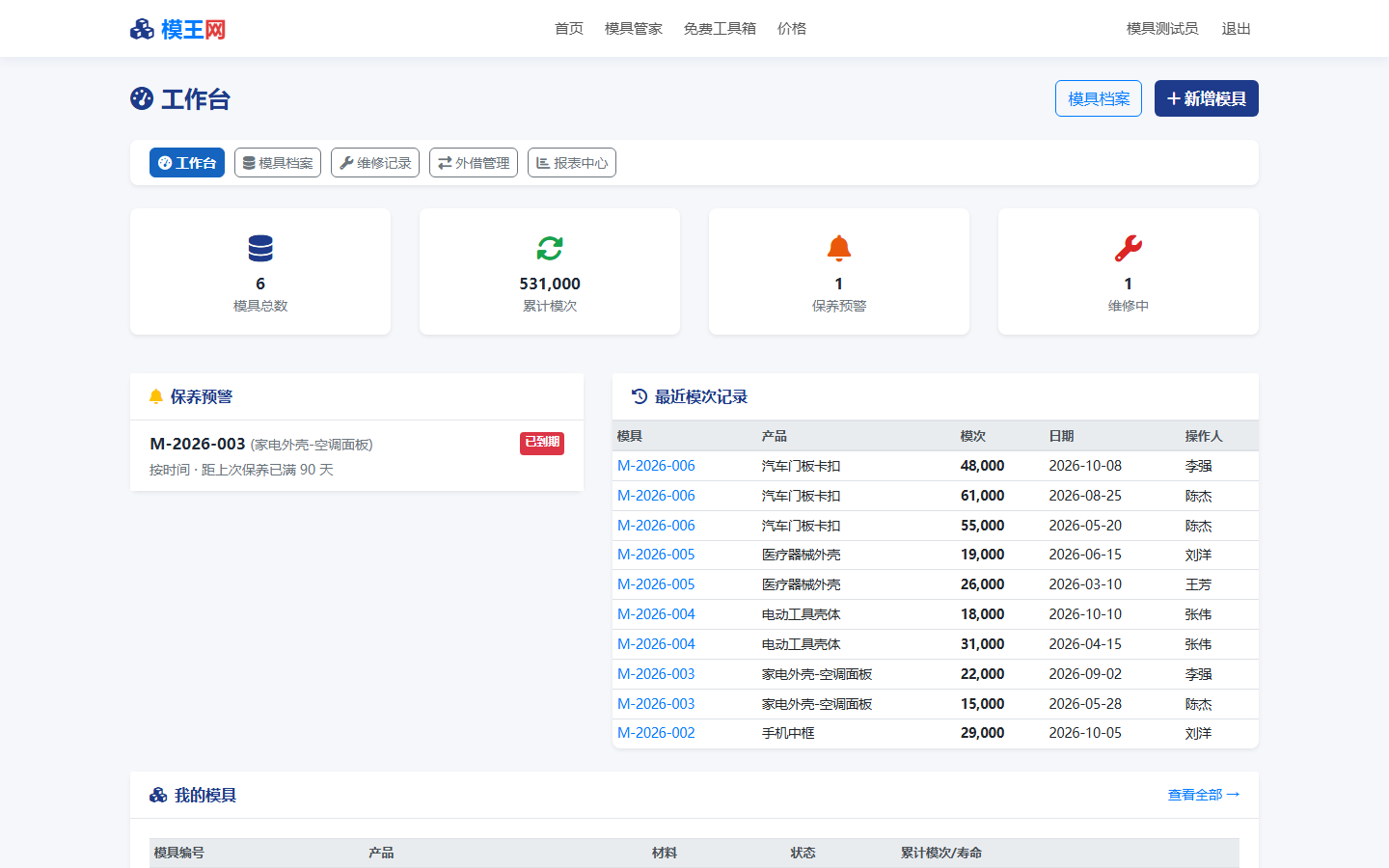Click the 模具编号 column header
The height and width of the screenshot is (868, 1389).
click(x=179, y=853)
